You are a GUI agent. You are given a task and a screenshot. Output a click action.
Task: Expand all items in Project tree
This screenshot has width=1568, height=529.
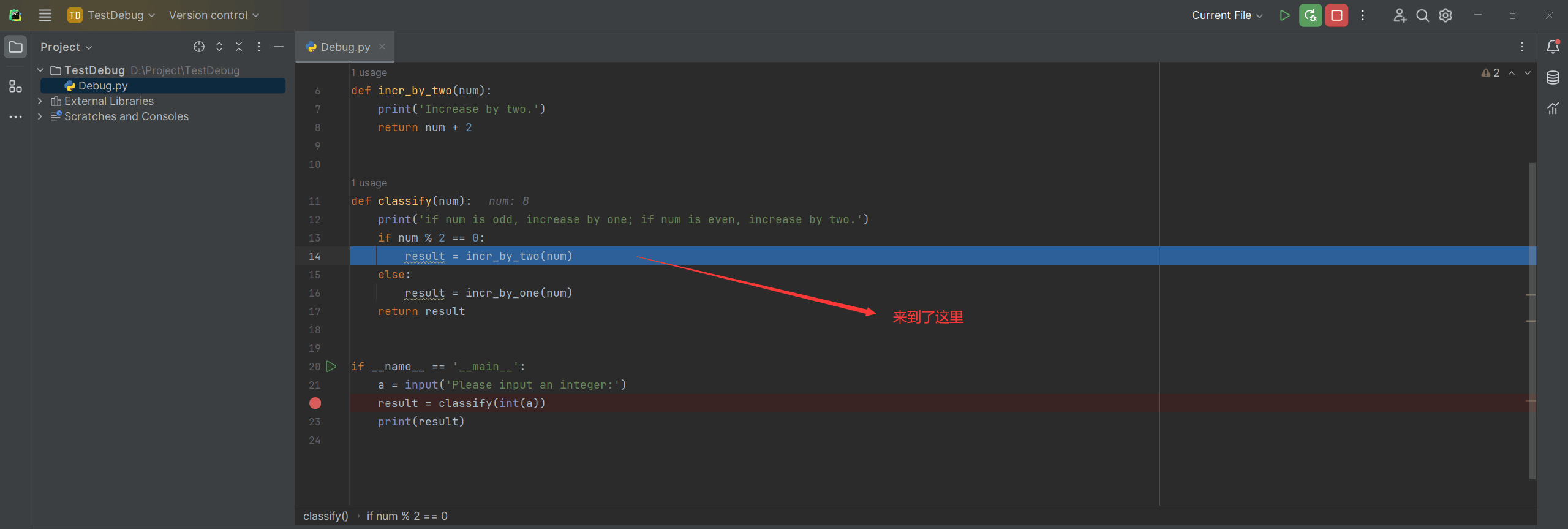[x=219, y=47]
